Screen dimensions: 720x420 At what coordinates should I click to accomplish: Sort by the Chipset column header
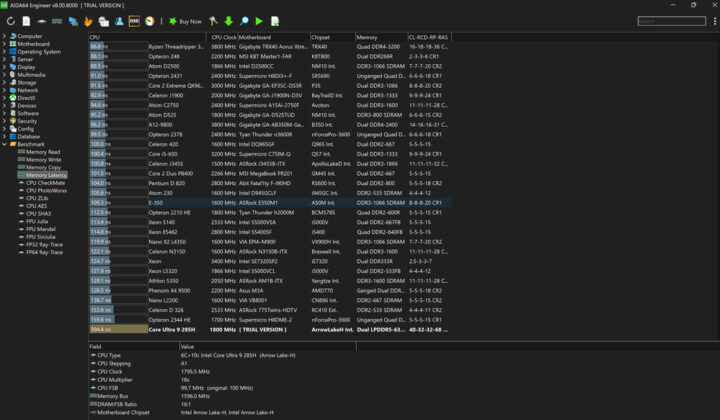tap(332, 37)
